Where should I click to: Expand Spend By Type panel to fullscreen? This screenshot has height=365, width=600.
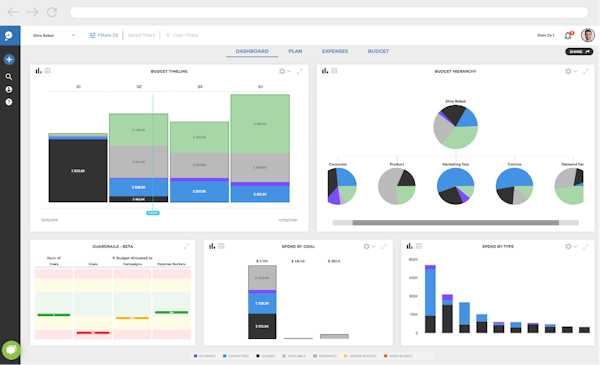(x=585, y=246)
